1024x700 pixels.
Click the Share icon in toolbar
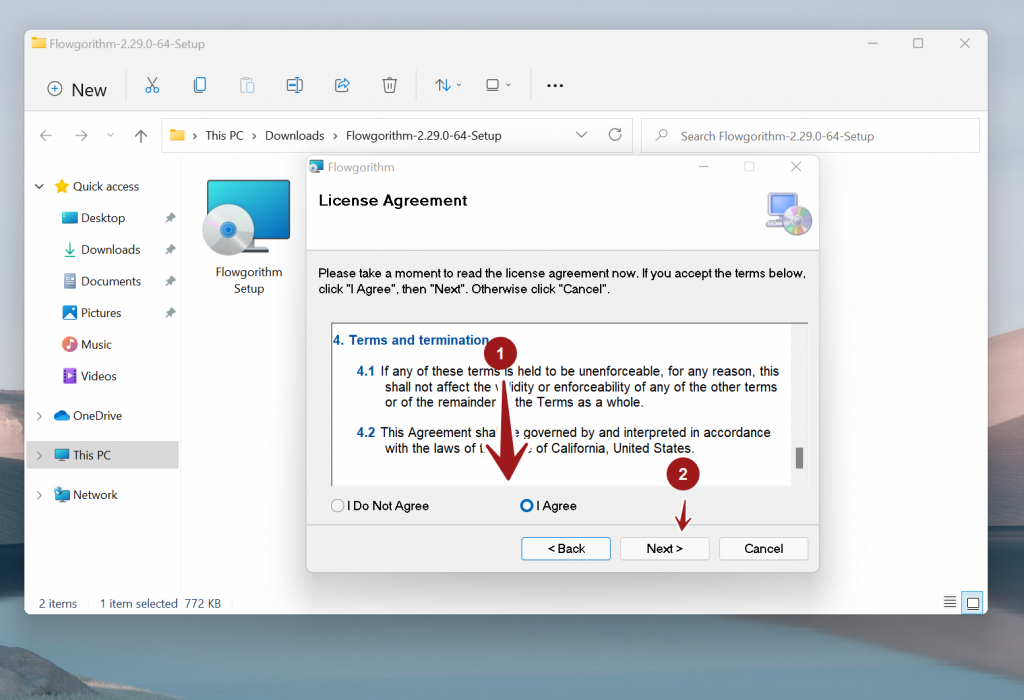(x=342, y=86)
